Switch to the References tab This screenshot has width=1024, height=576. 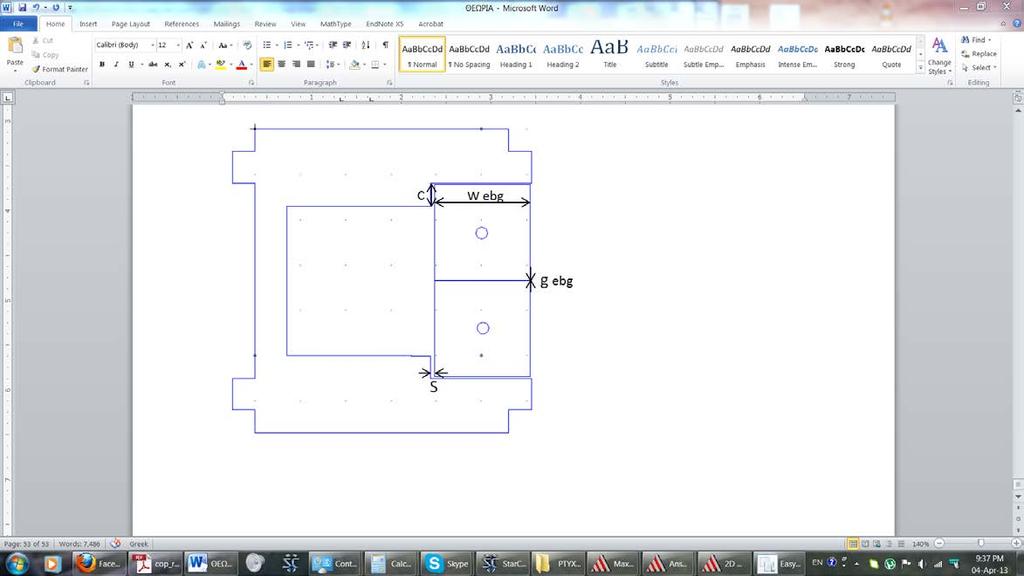[x=182, y=24]
